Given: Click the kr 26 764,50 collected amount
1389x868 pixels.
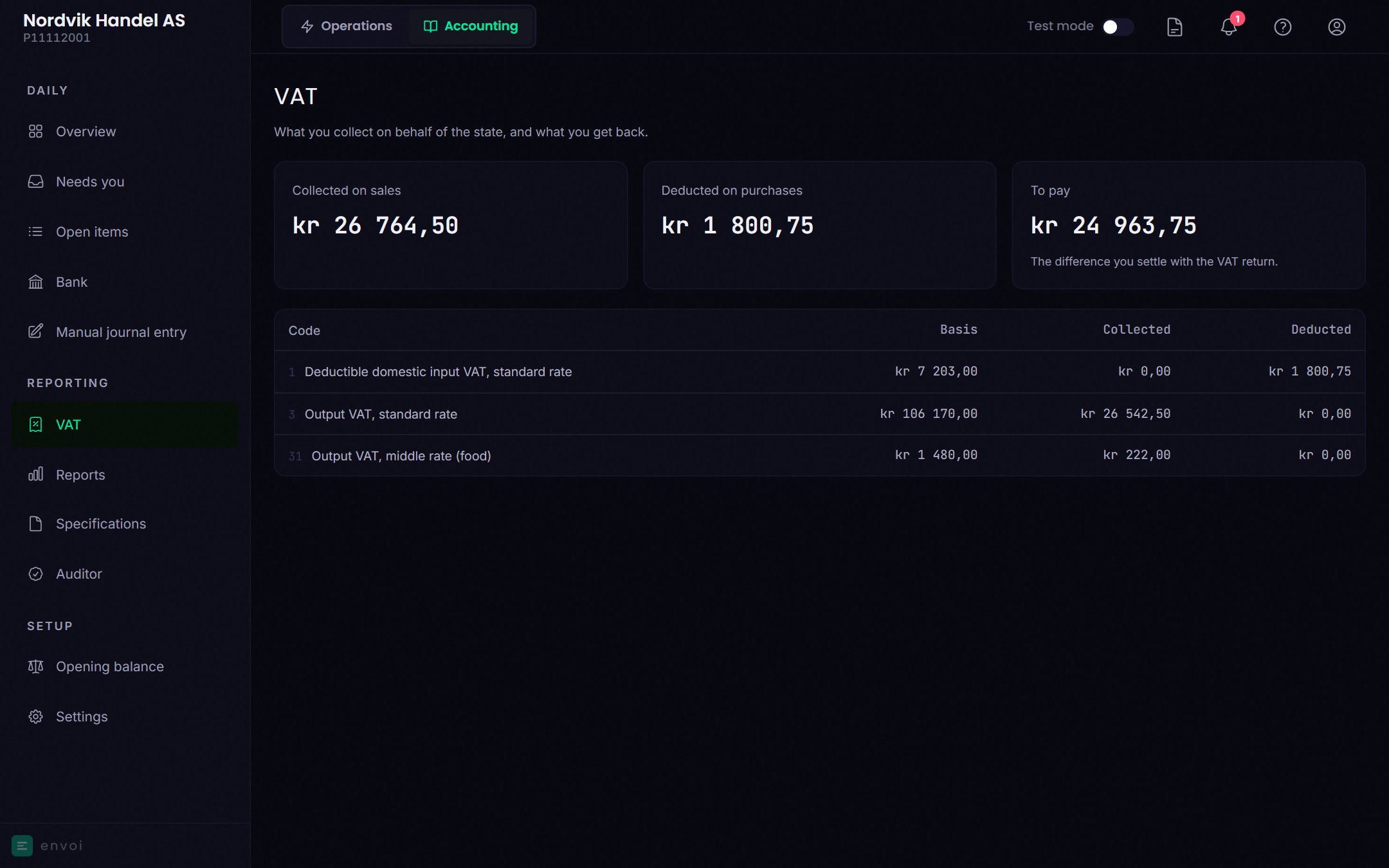Looking at the screenshot, I should pos(375,226).
